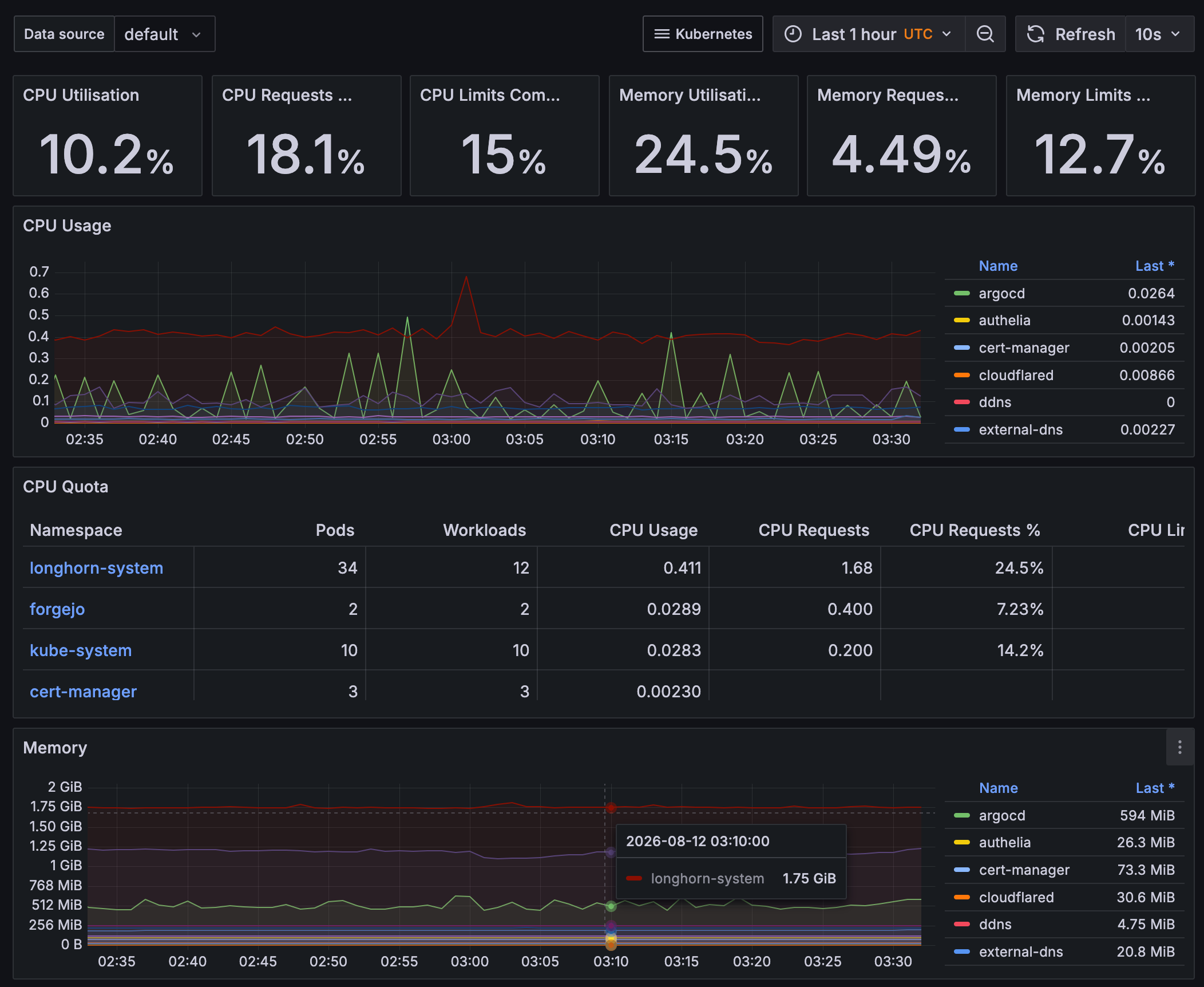Open the kube-system namespace link

click(81, 650)
